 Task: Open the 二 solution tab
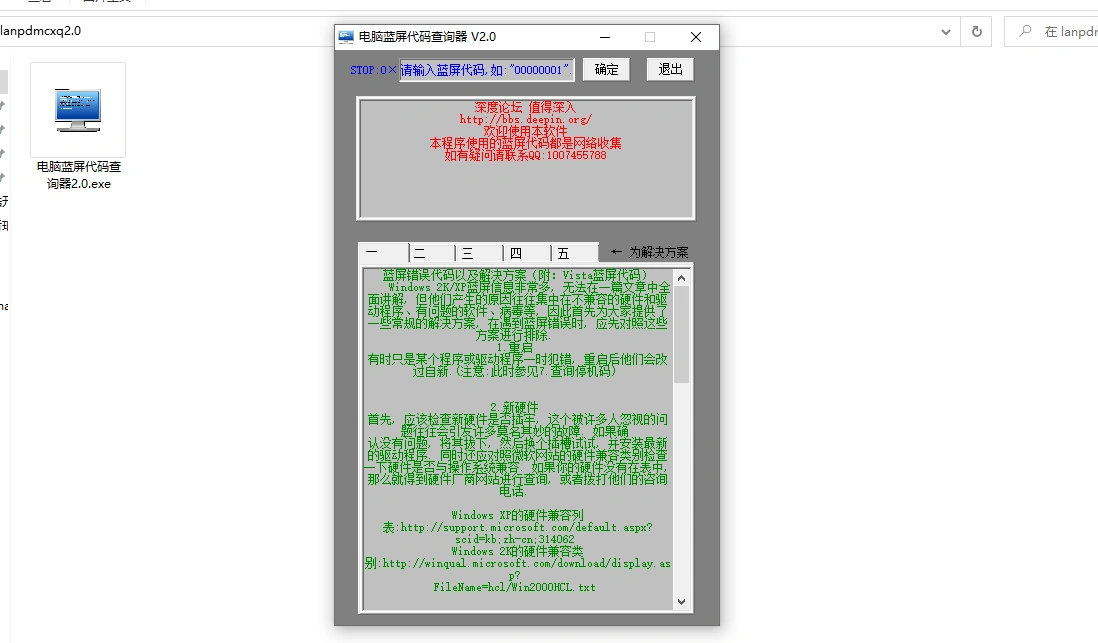tap(432, 253)
